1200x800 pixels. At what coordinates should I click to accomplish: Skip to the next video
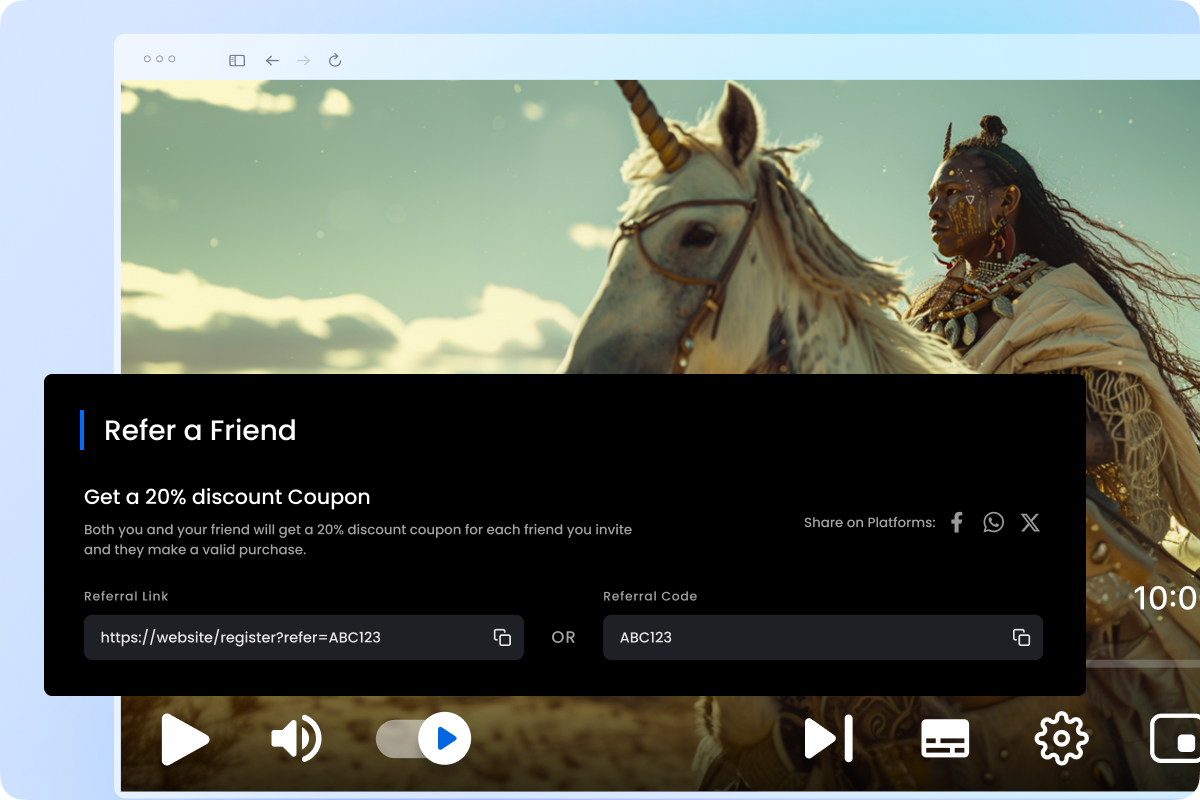click(x=828, y=738)
